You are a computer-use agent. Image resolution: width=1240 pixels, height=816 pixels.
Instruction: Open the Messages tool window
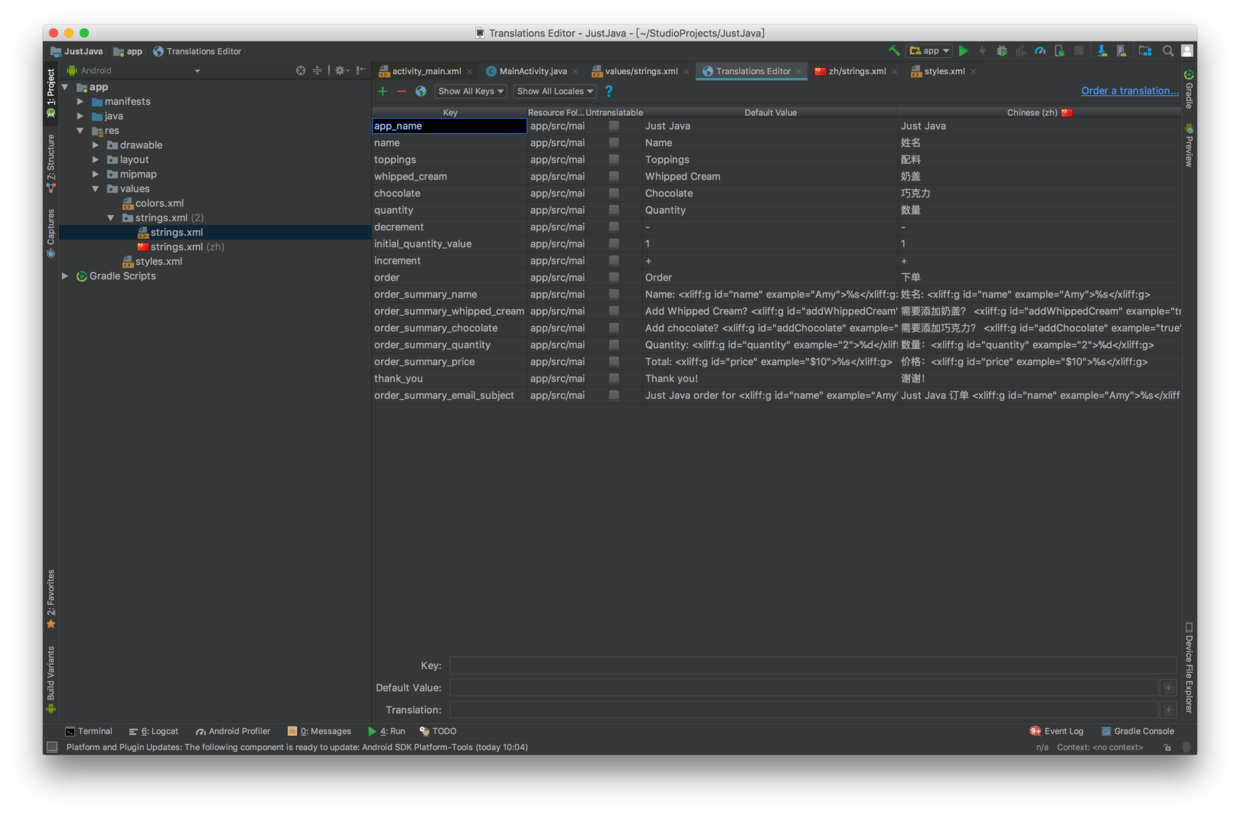(319, 731)
